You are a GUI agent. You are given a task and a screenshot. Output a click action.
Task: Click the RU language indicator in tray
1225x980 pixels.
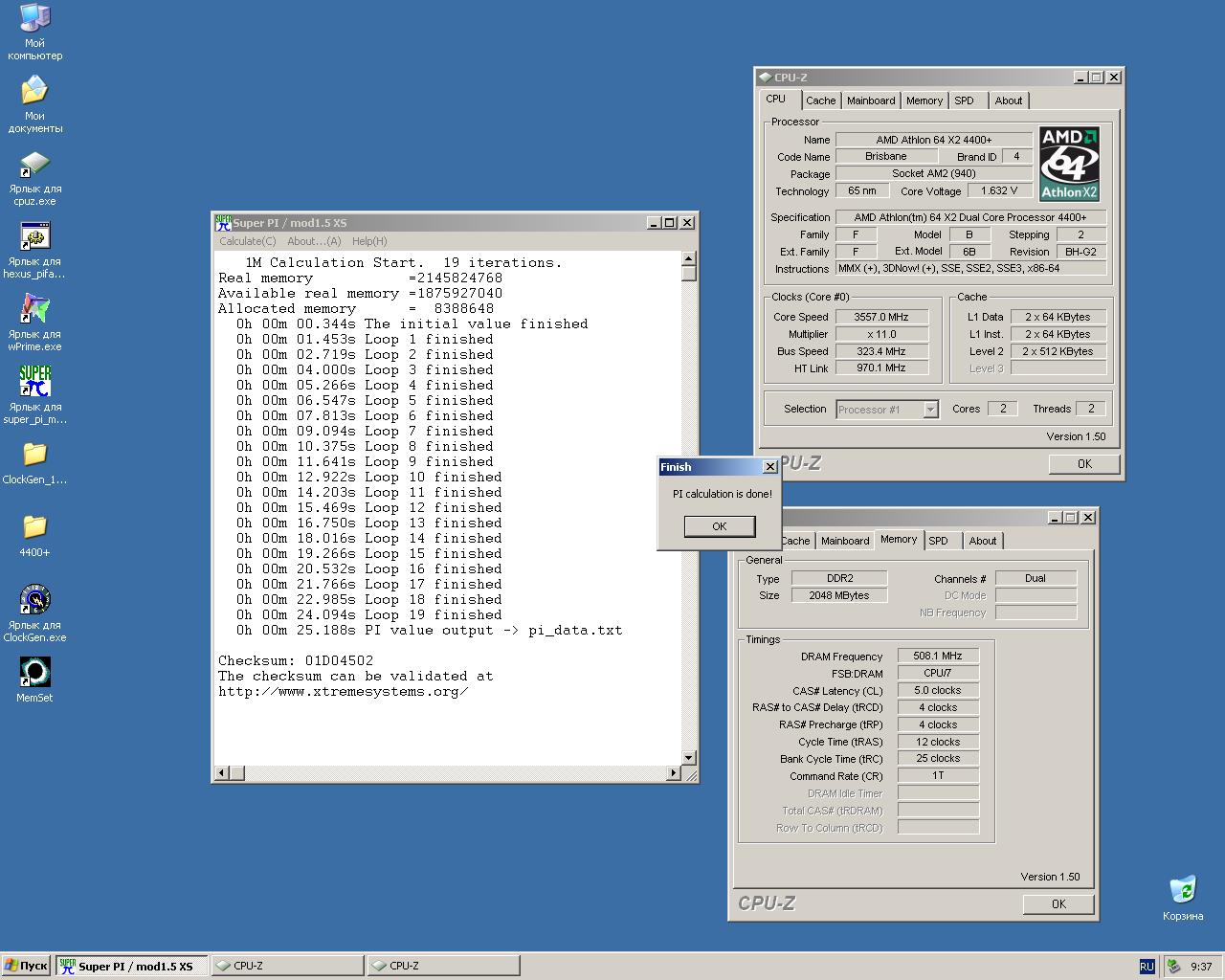[1147, 966]
